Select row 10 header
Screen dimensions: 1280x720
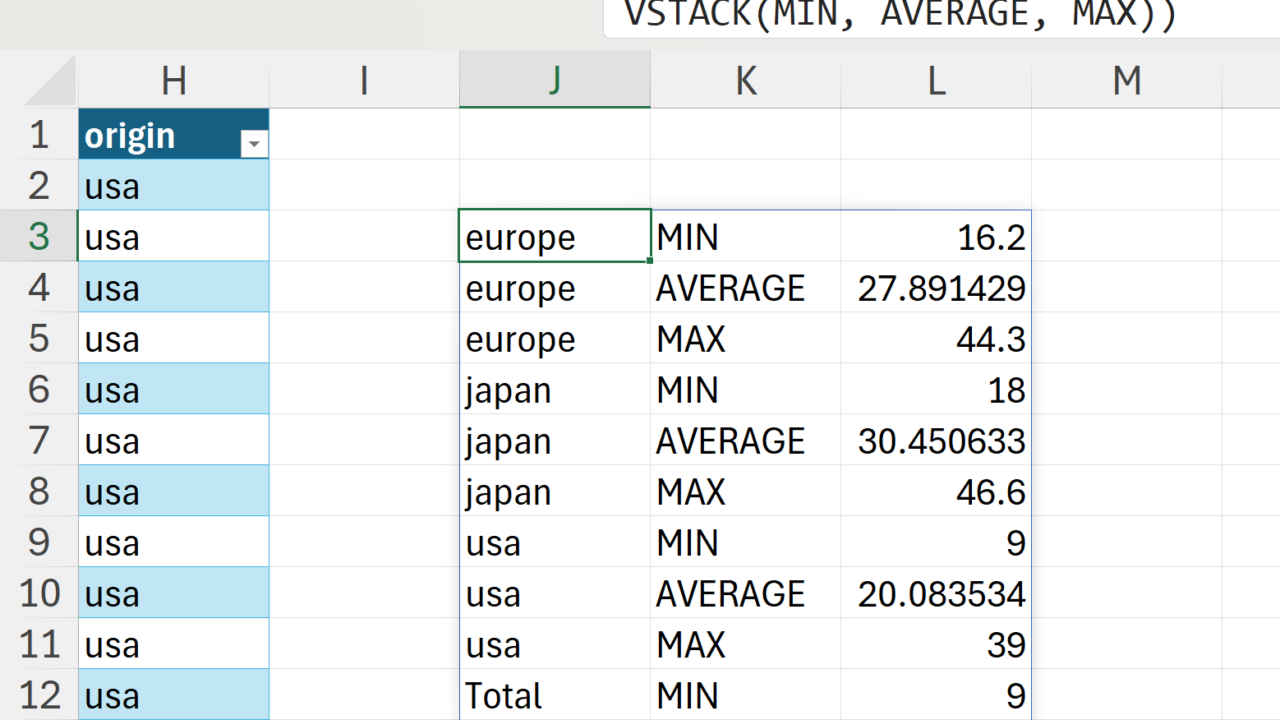pyautogui.click(x=38, y=594)
